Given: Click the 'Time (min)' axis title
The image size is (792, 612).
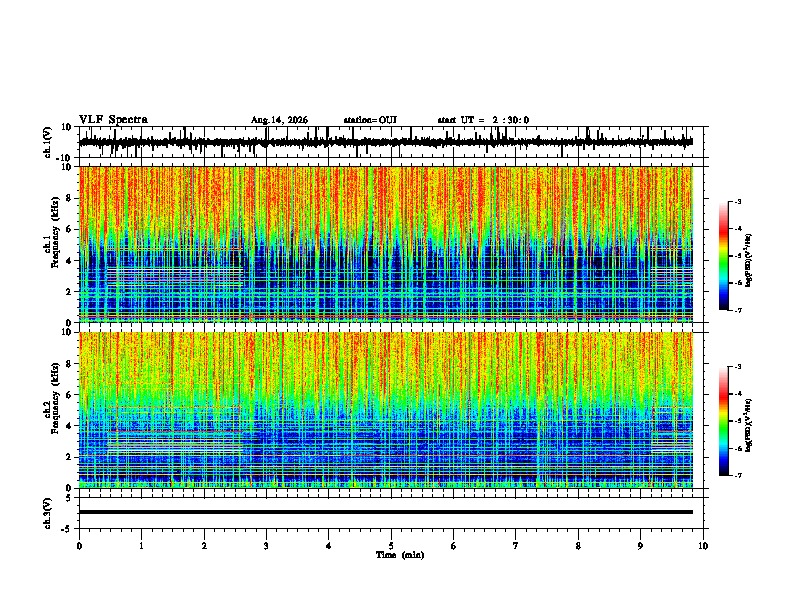Looking at the screenshot, I should click(400, 555).
